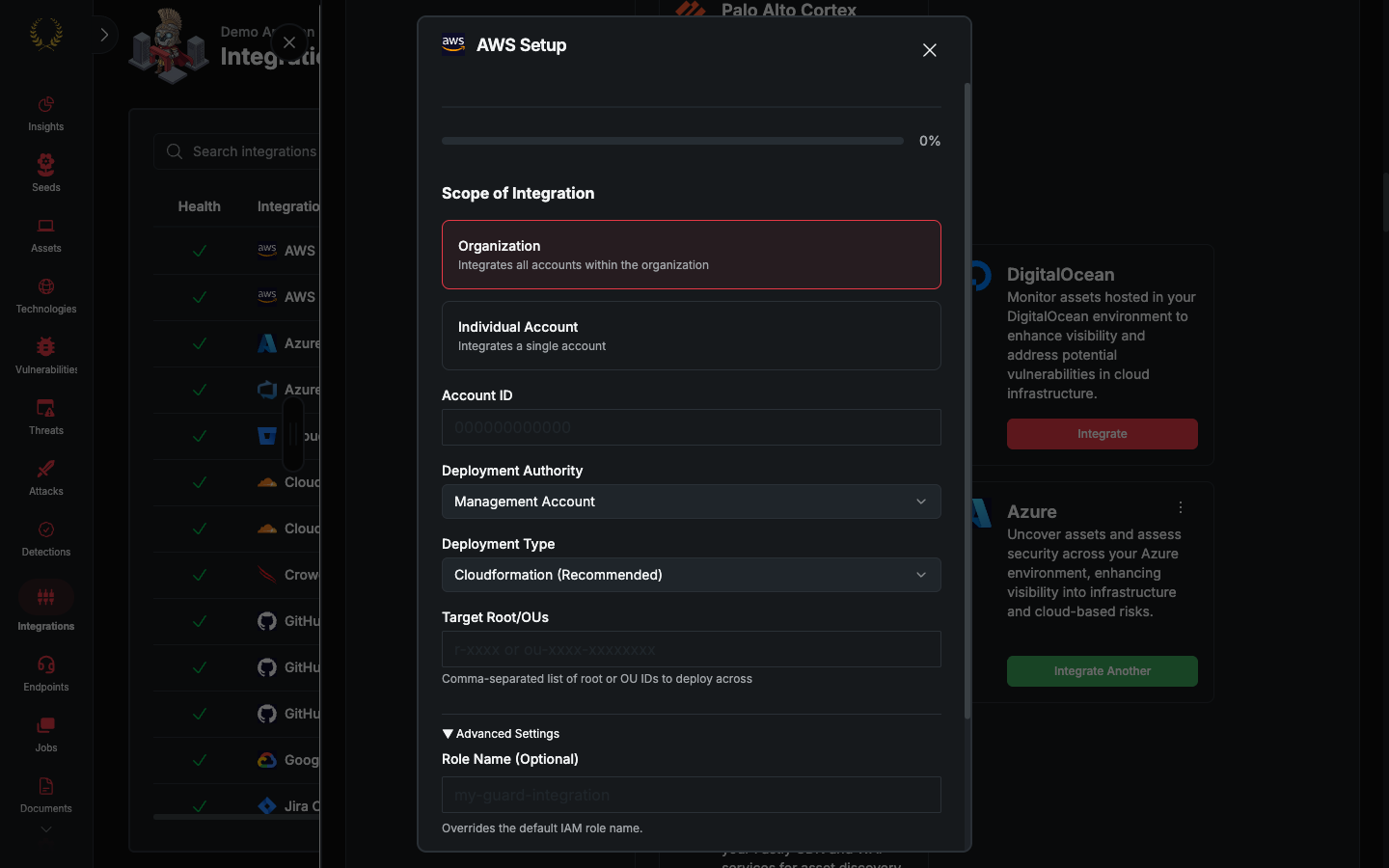
Task: Select Organization scope option
Action: click(691, 255)
